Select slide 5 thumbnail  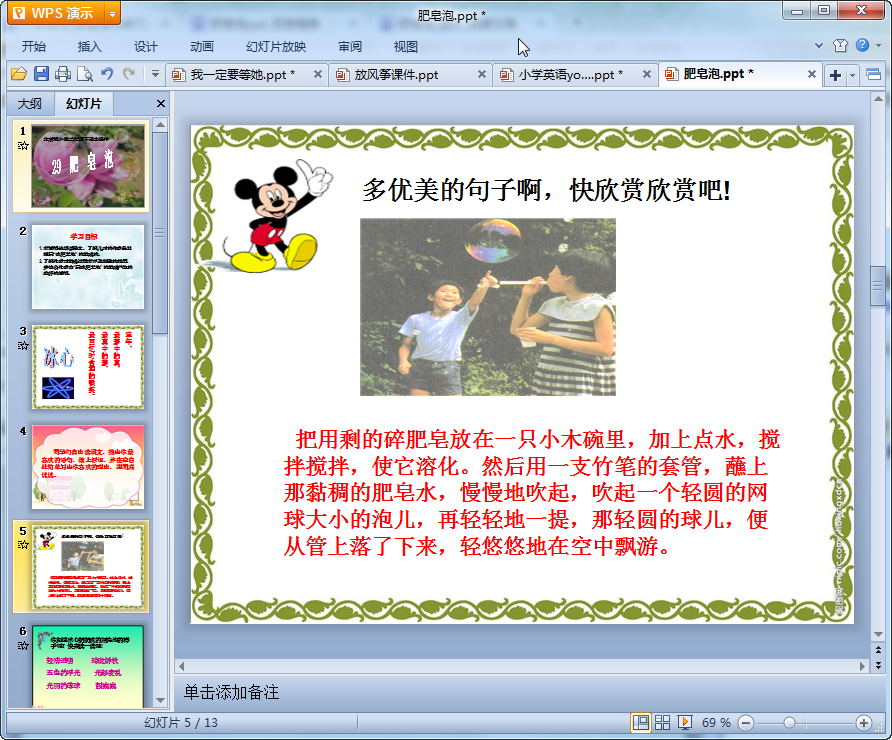pyautogui.click(x=88, y=567)
